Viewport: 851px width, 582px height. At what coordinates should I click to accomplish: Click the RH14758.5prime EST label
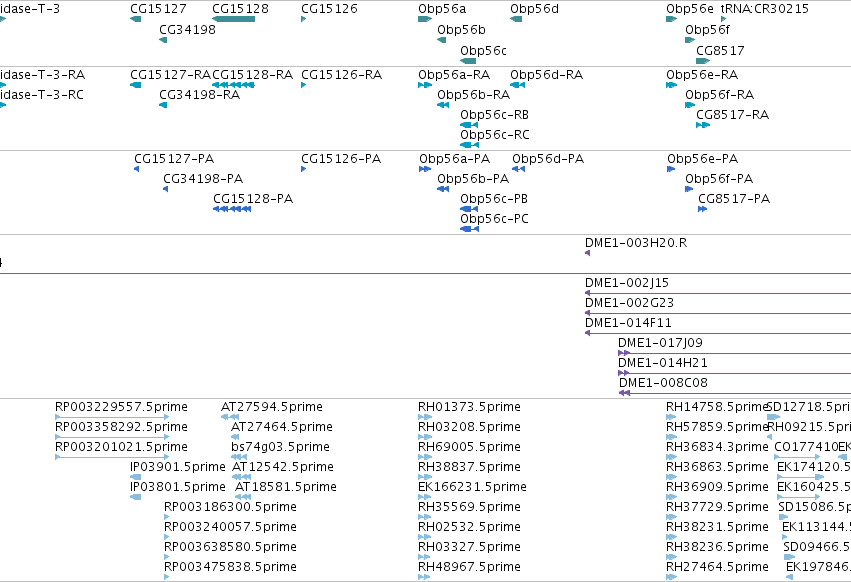coord(716,407)
